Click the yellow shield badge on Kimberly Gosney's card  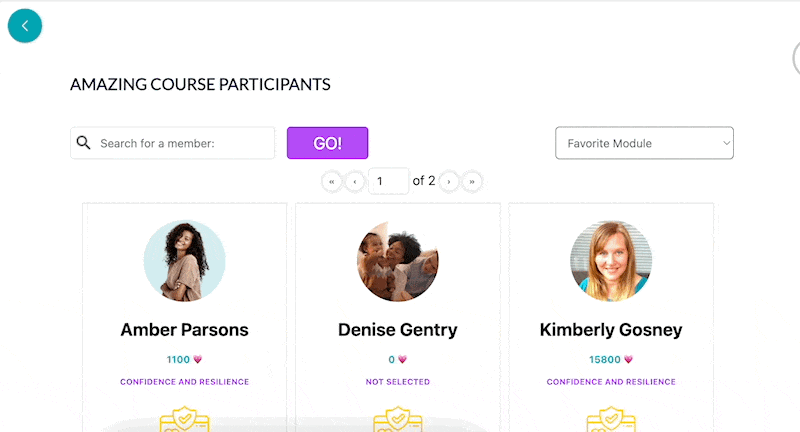point(611,419)
